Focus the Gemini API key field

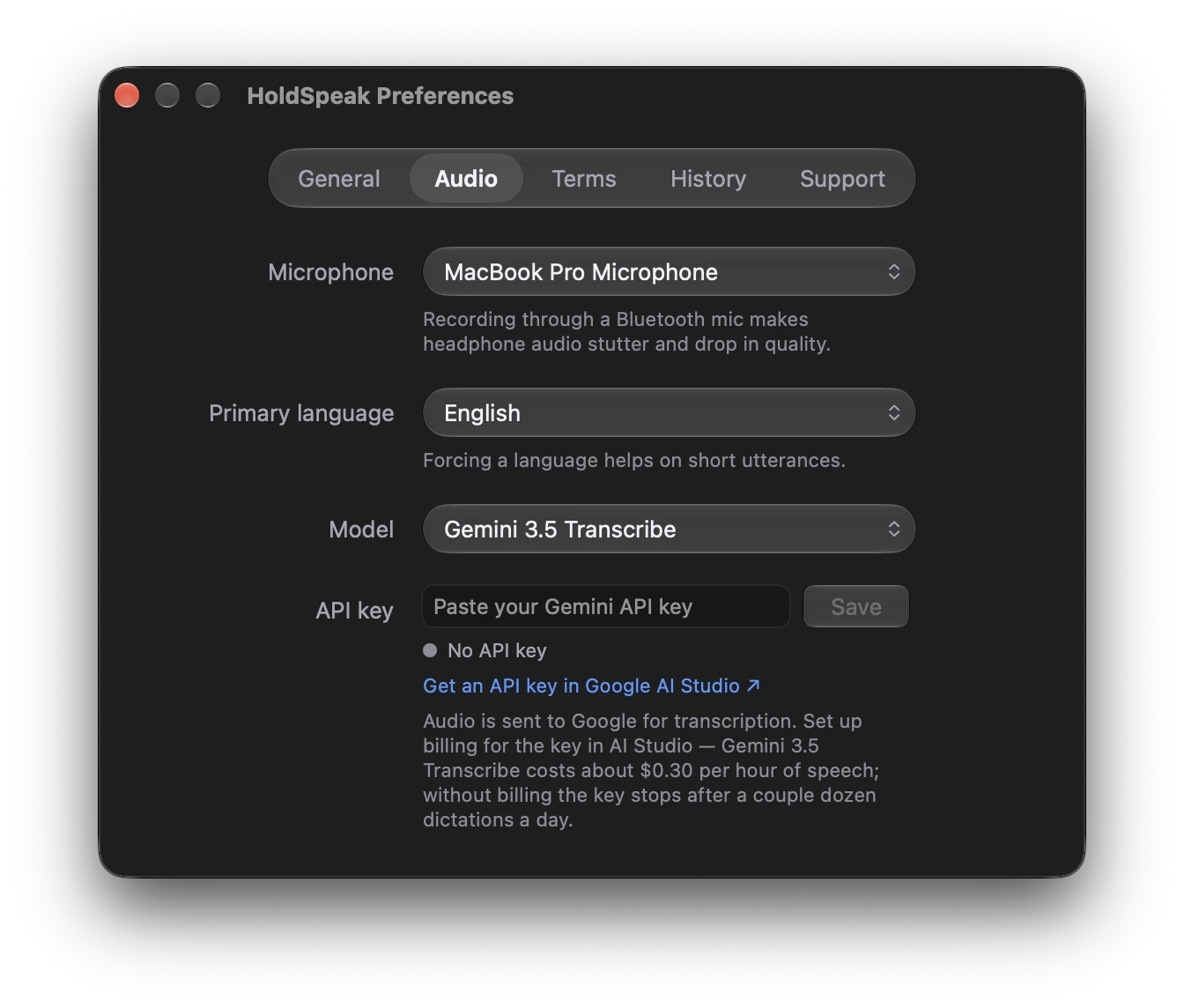pyautogui.click(x=606, y=607)
